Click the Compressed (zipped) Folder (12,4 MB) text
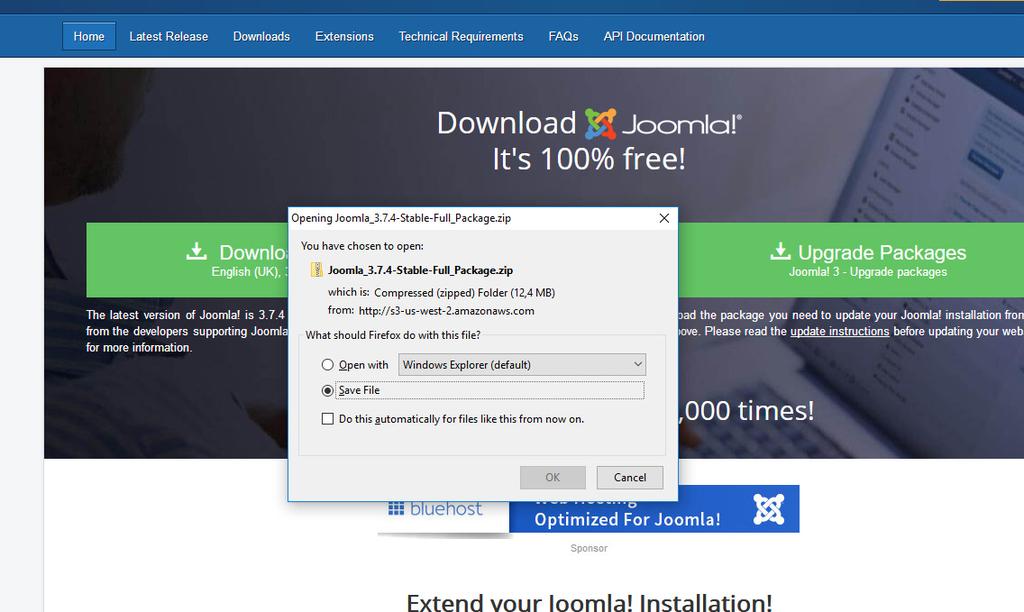The width and height of the screenshot is (1024, 612). coord(464,293)
